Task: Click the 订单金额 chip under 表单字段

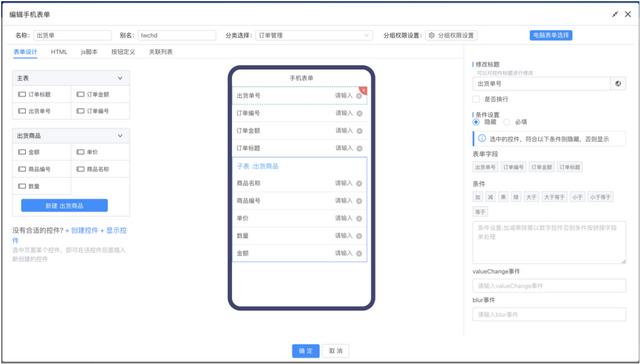Action: click(x=542, y=167)
